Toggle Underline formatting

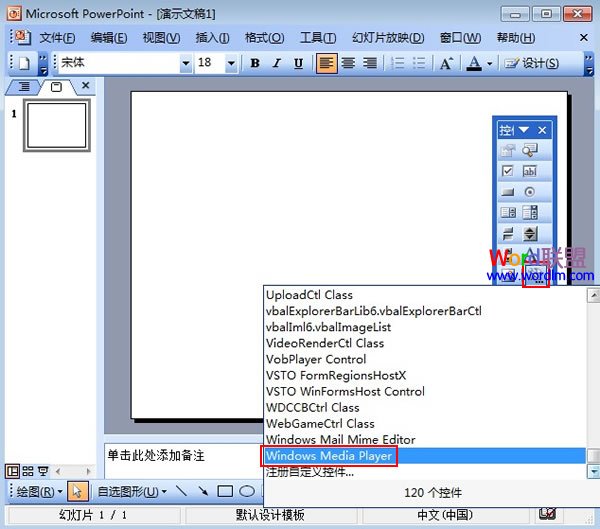pos(298,63)
